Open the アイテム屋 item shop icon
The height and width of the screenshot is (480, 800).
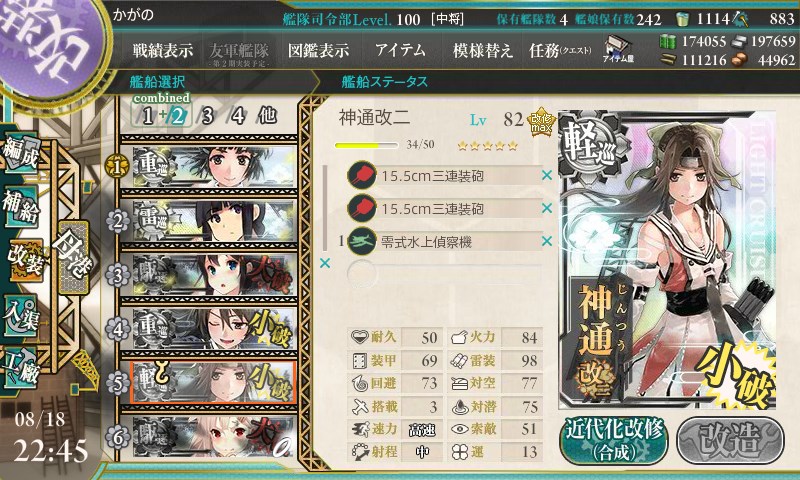click(x=618, y=49)
